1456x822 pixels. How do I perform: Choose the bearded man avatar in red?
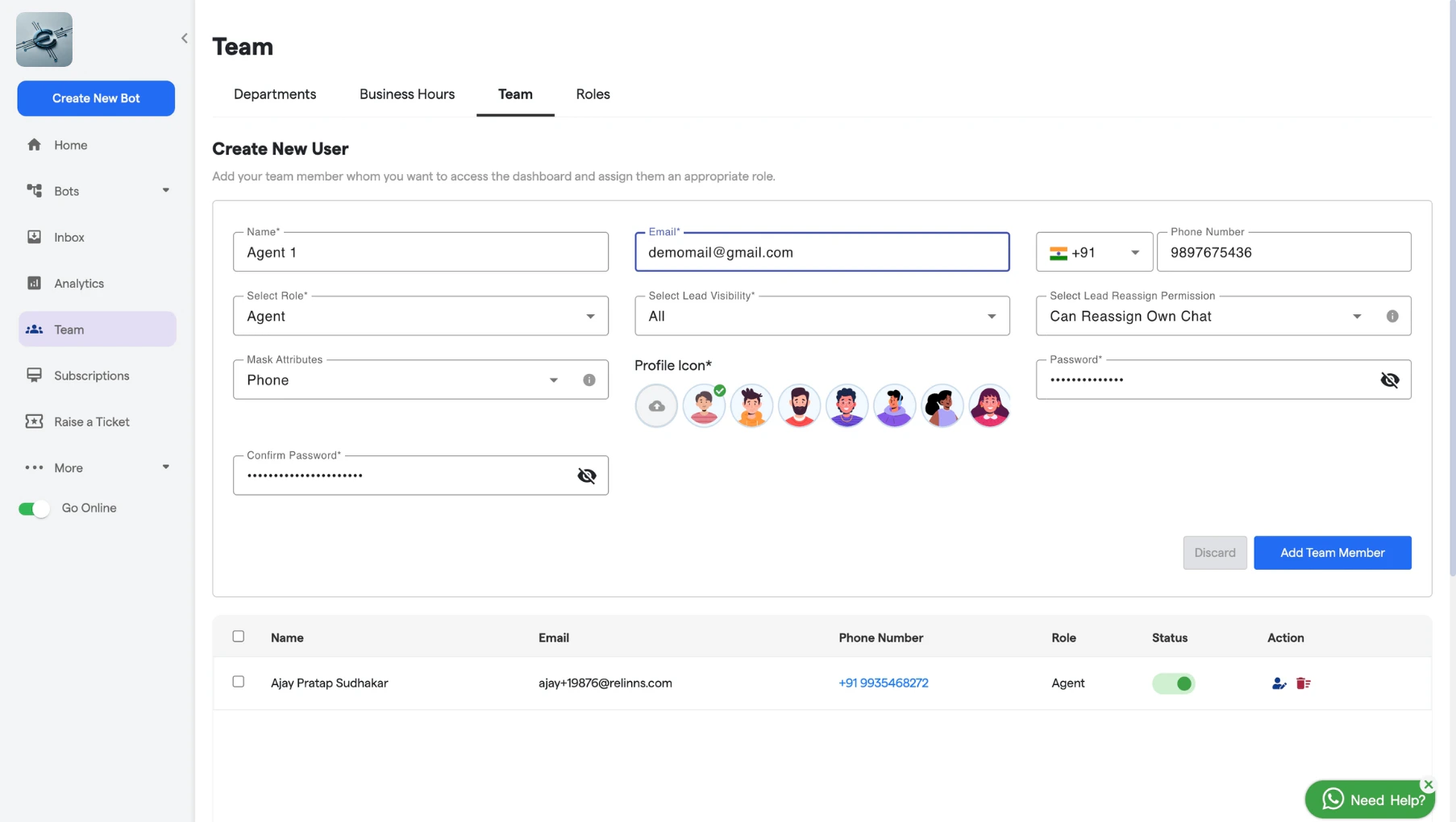(799, 405)
